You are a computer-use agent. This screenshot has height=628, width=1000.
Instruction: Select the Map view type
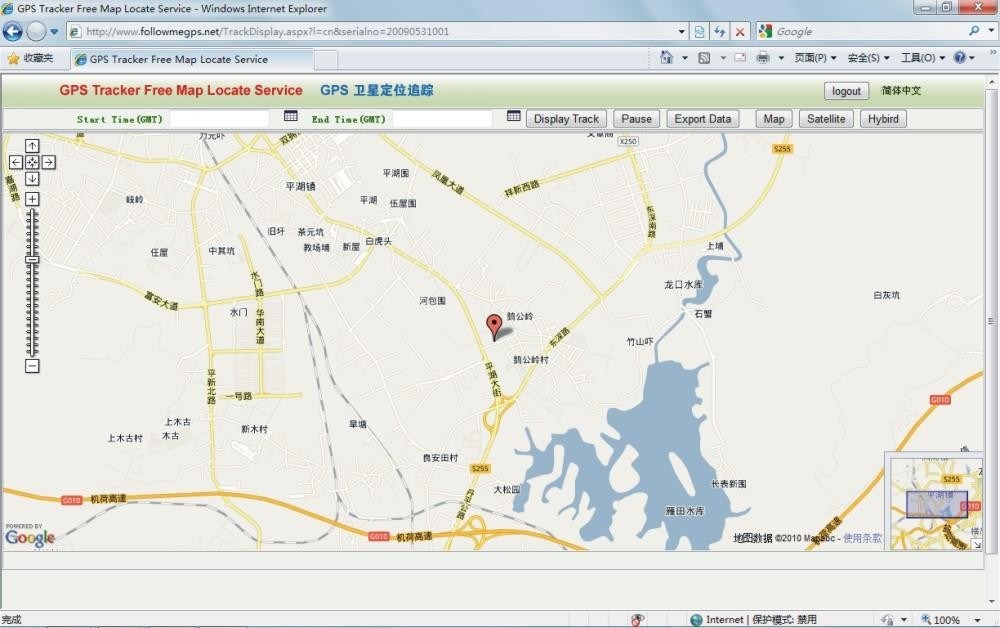click(x=774, y=119)
